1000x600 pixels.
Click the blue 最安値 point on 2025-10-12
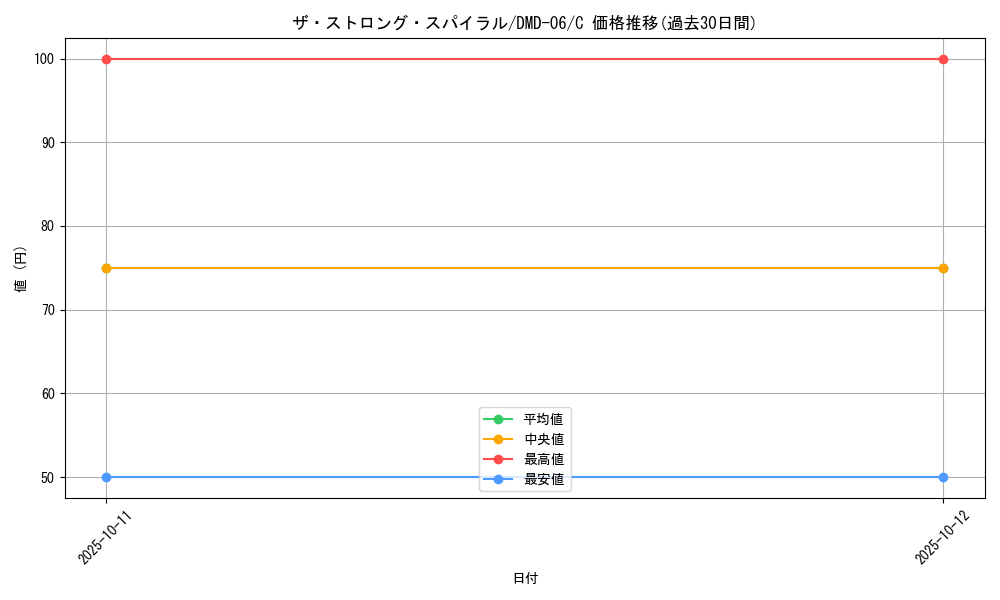(x=943, y=477)
